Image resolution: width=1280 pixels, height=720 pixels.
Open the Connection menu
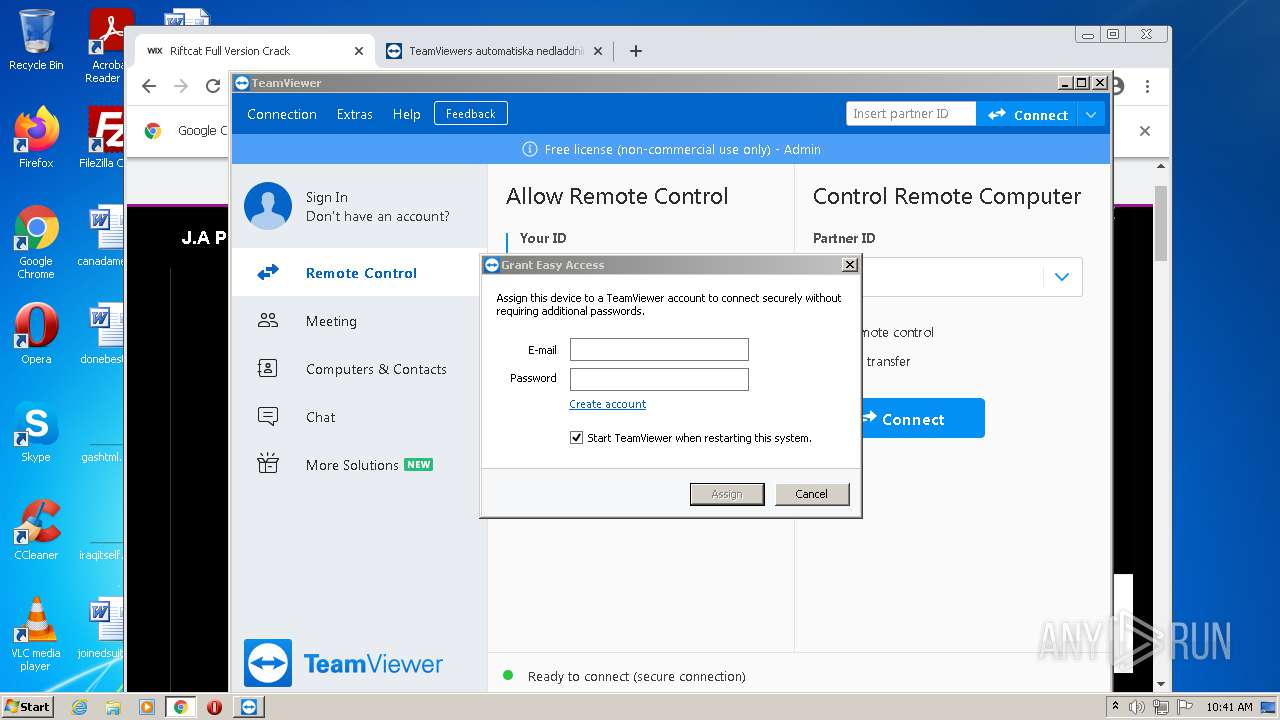click(x=282, y=114)
